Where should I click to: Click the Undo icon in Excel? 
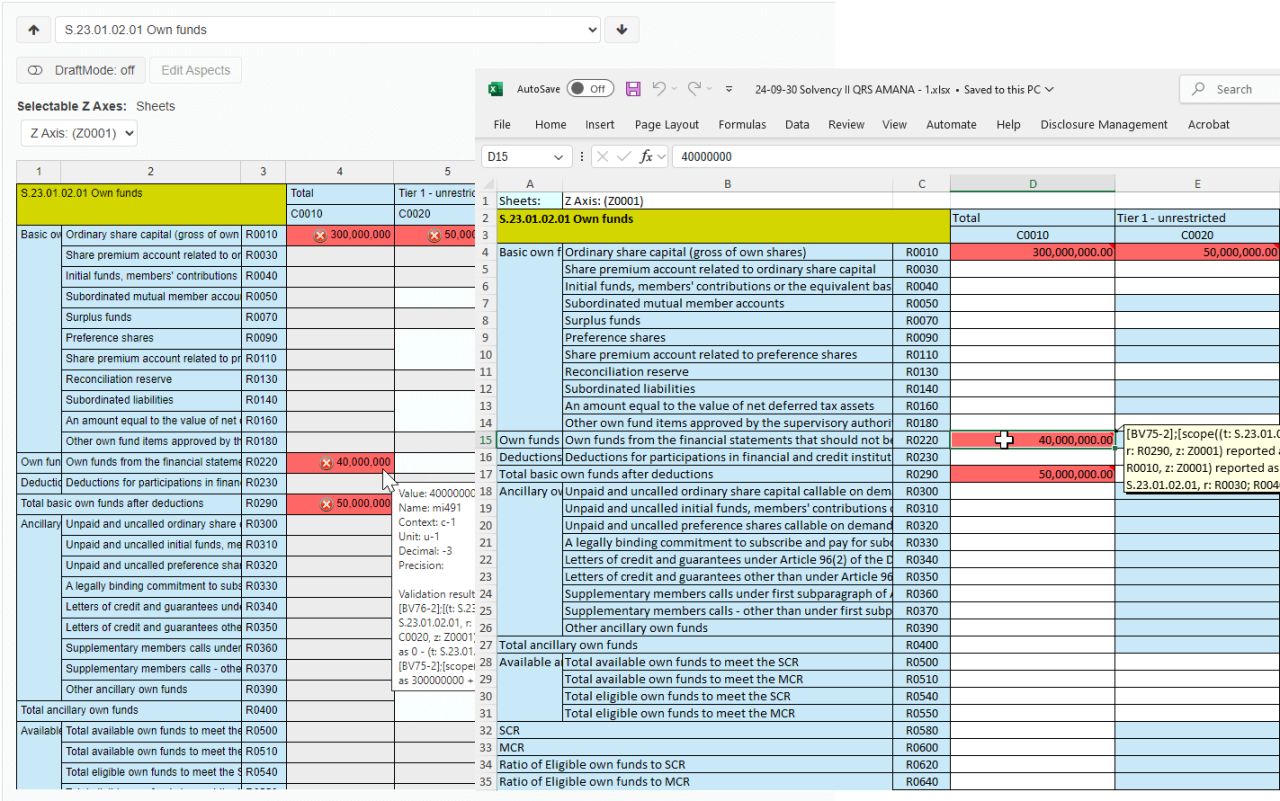tap(659, 89)
